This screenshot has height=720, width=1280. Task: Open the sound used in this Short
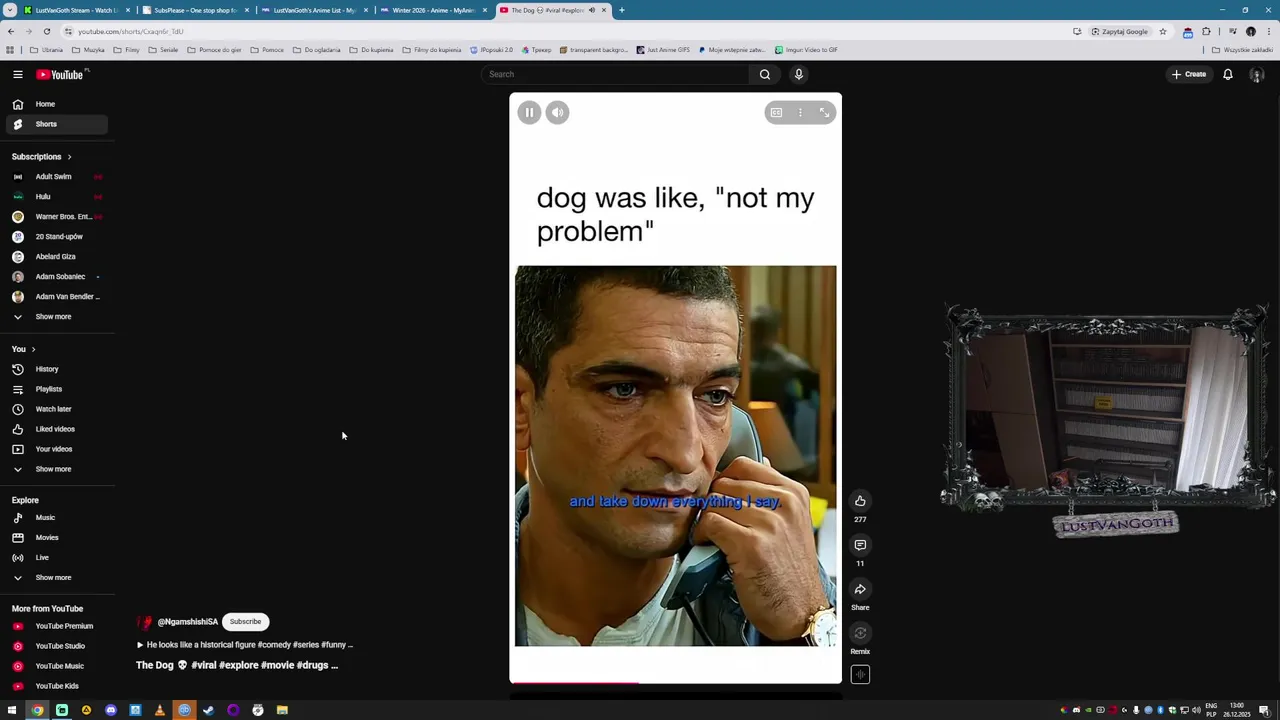click(x=860, y=675)
